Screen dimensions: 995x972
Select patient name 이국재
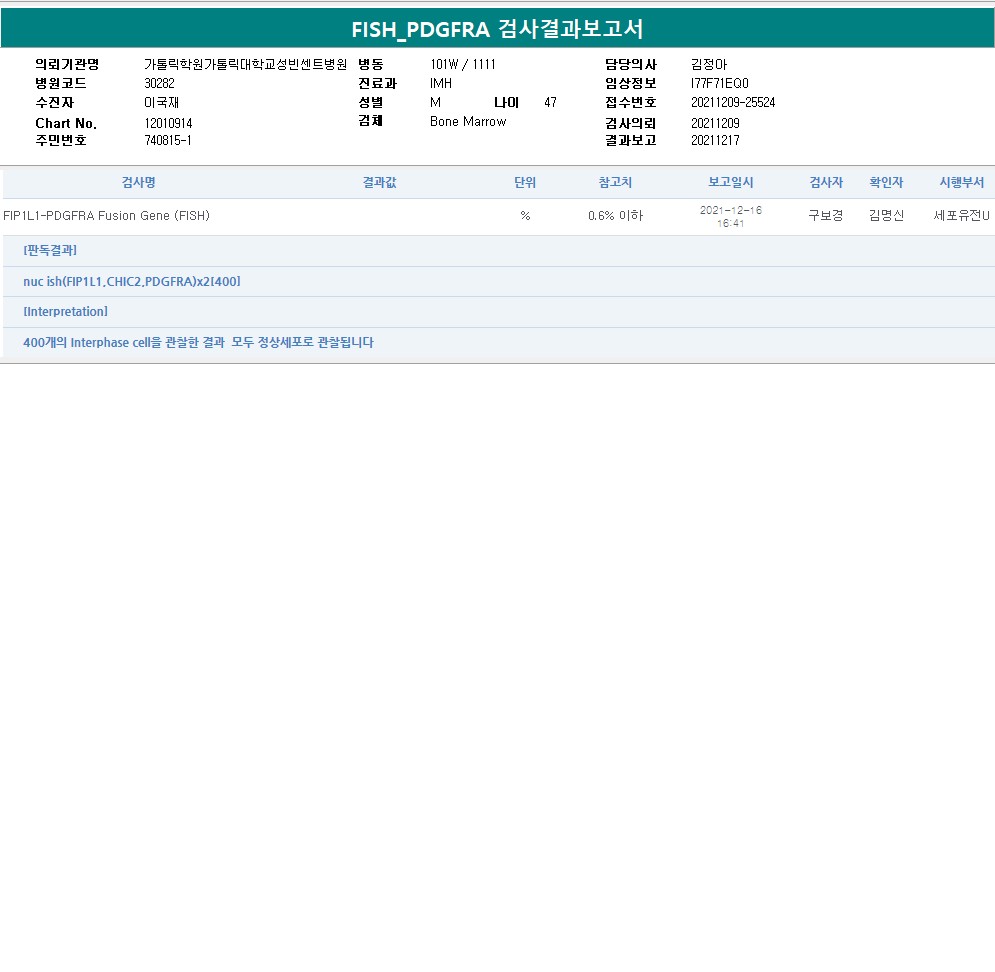click(x=161, y=102)
